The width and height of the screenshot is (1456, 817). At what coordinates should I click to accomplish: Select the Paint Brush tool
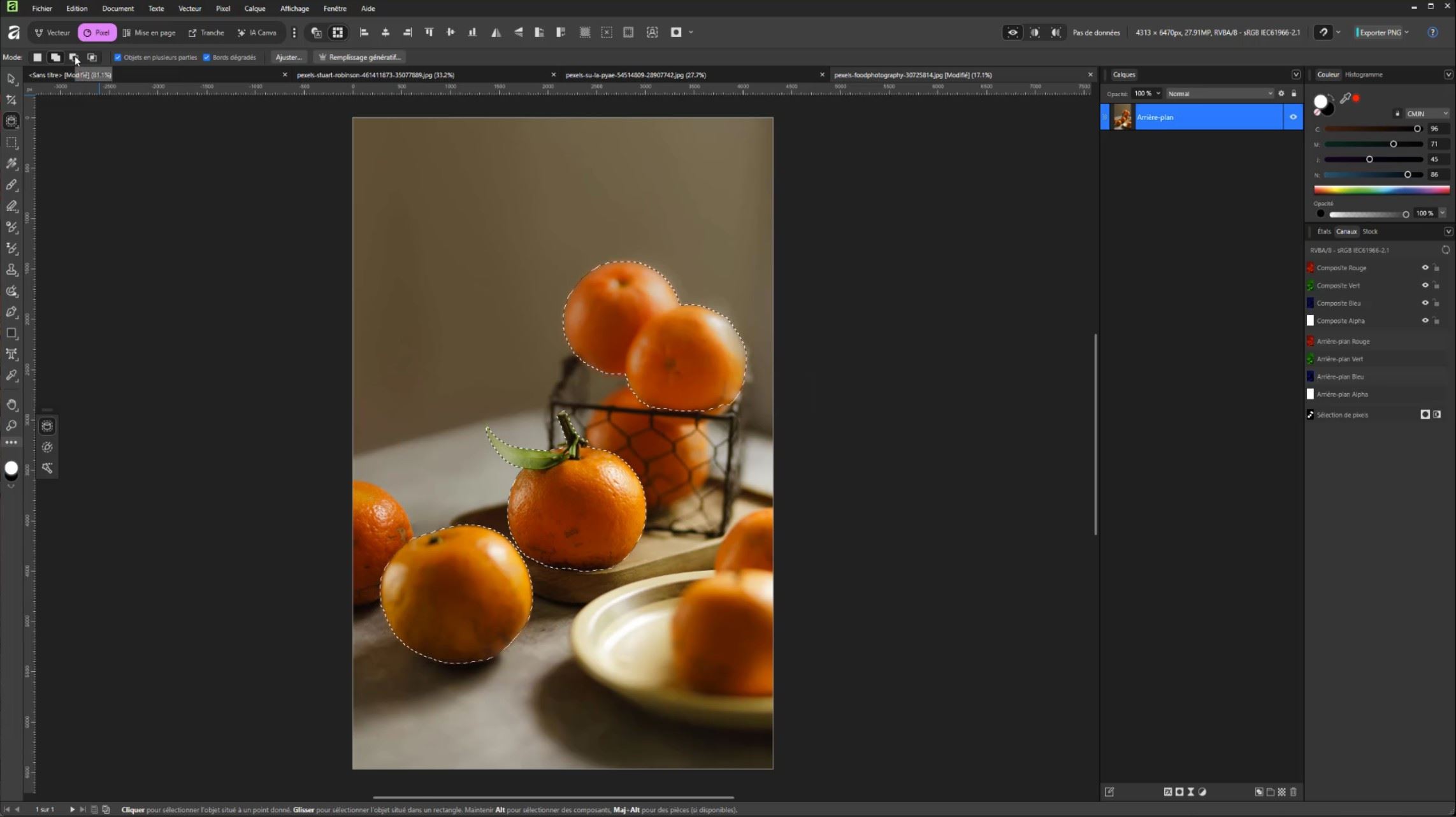click(x=11, y=185)
